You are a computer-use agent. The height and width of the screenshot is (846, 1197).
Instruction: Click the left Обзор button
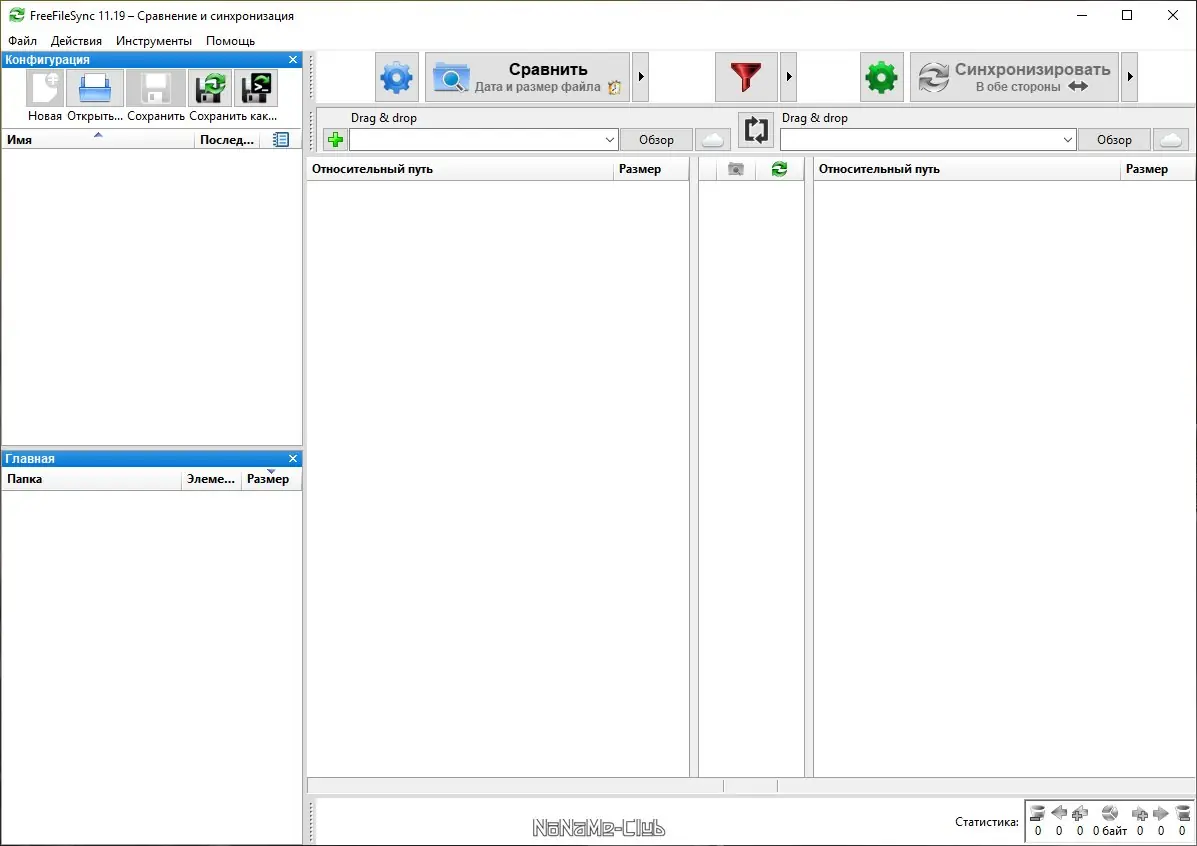click(x=657, y=140)
